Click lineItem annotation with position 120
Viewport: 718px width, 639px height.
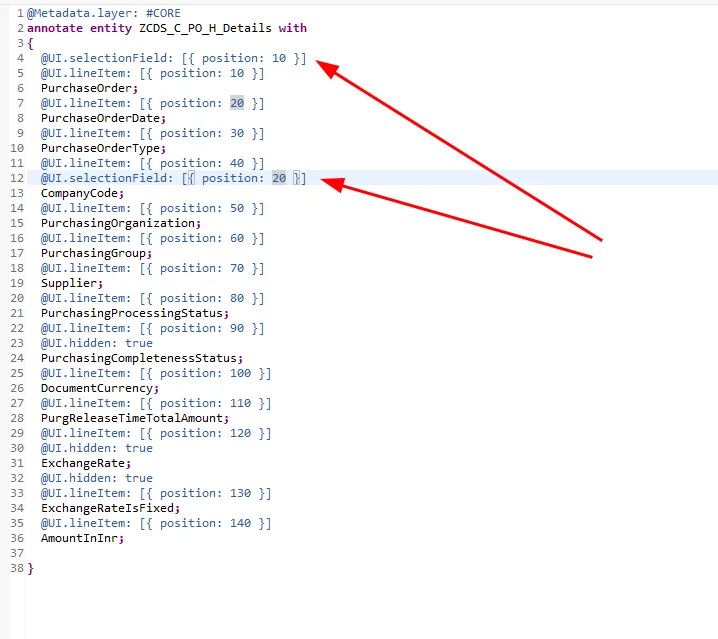(x=156, y=433)
